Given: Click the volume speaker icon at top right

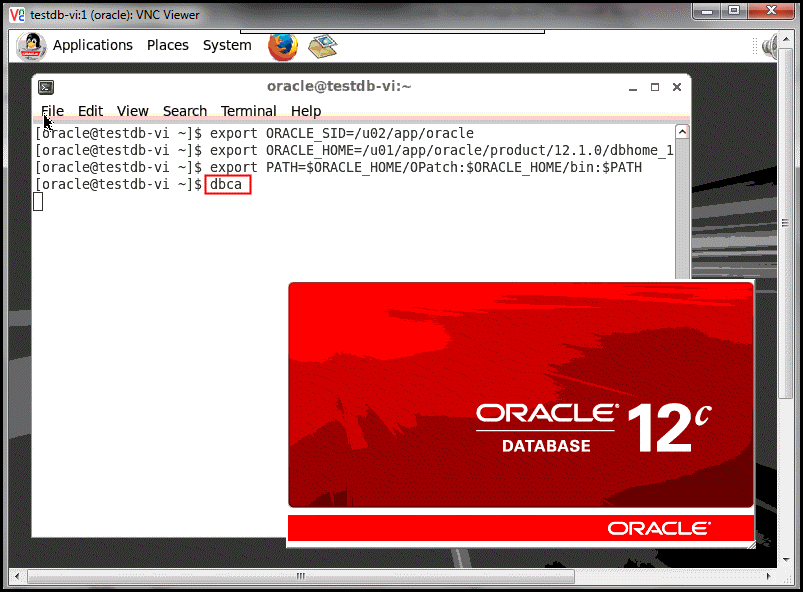Looking at the screenshot, I should tap(767, 45).
